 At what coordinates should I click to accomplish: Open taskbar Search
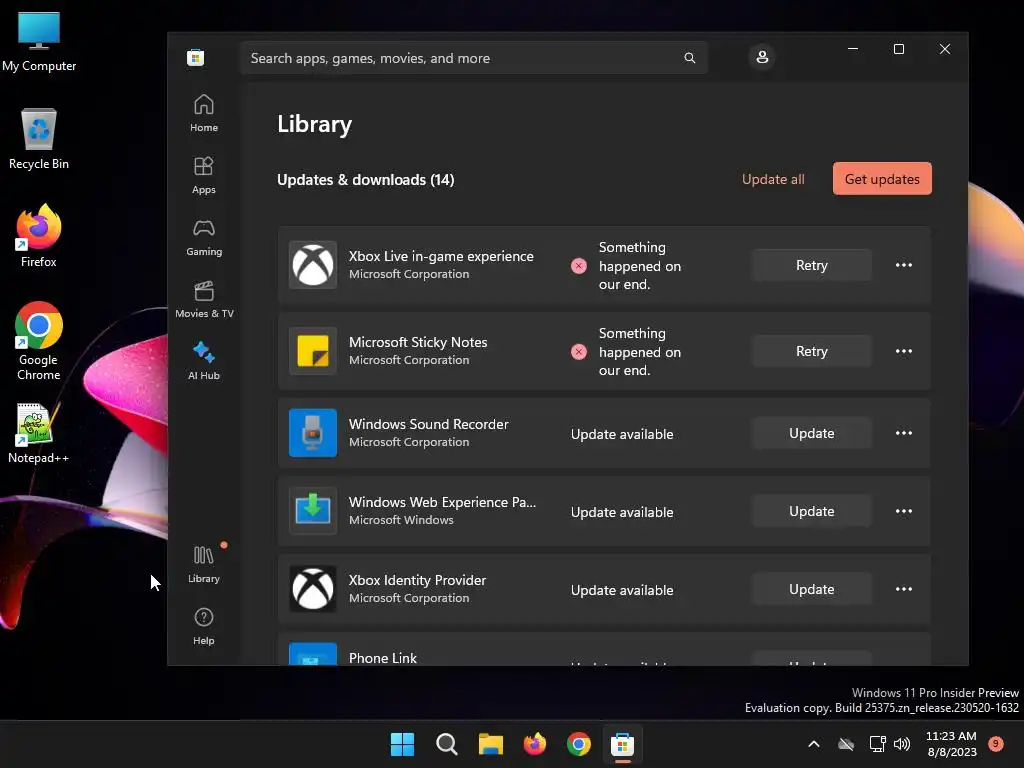tap(447, 744)
